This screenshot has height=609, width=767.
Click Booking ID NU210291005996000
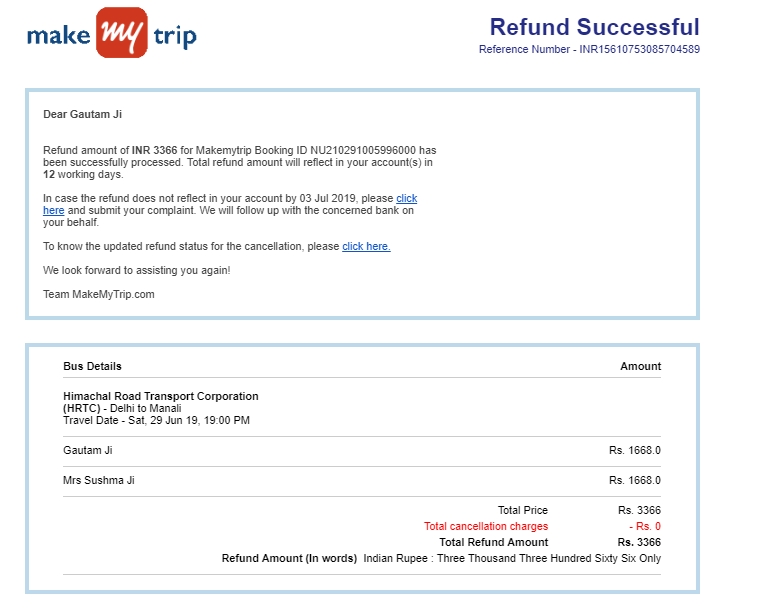click(362, 150)
